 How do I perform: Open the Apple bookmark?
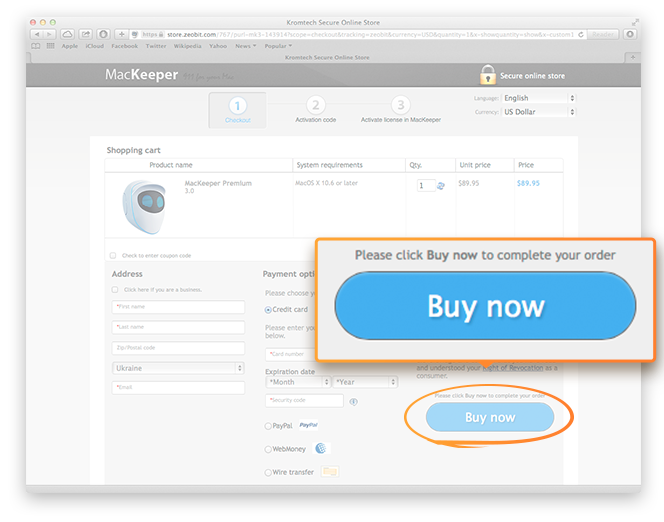69,46
